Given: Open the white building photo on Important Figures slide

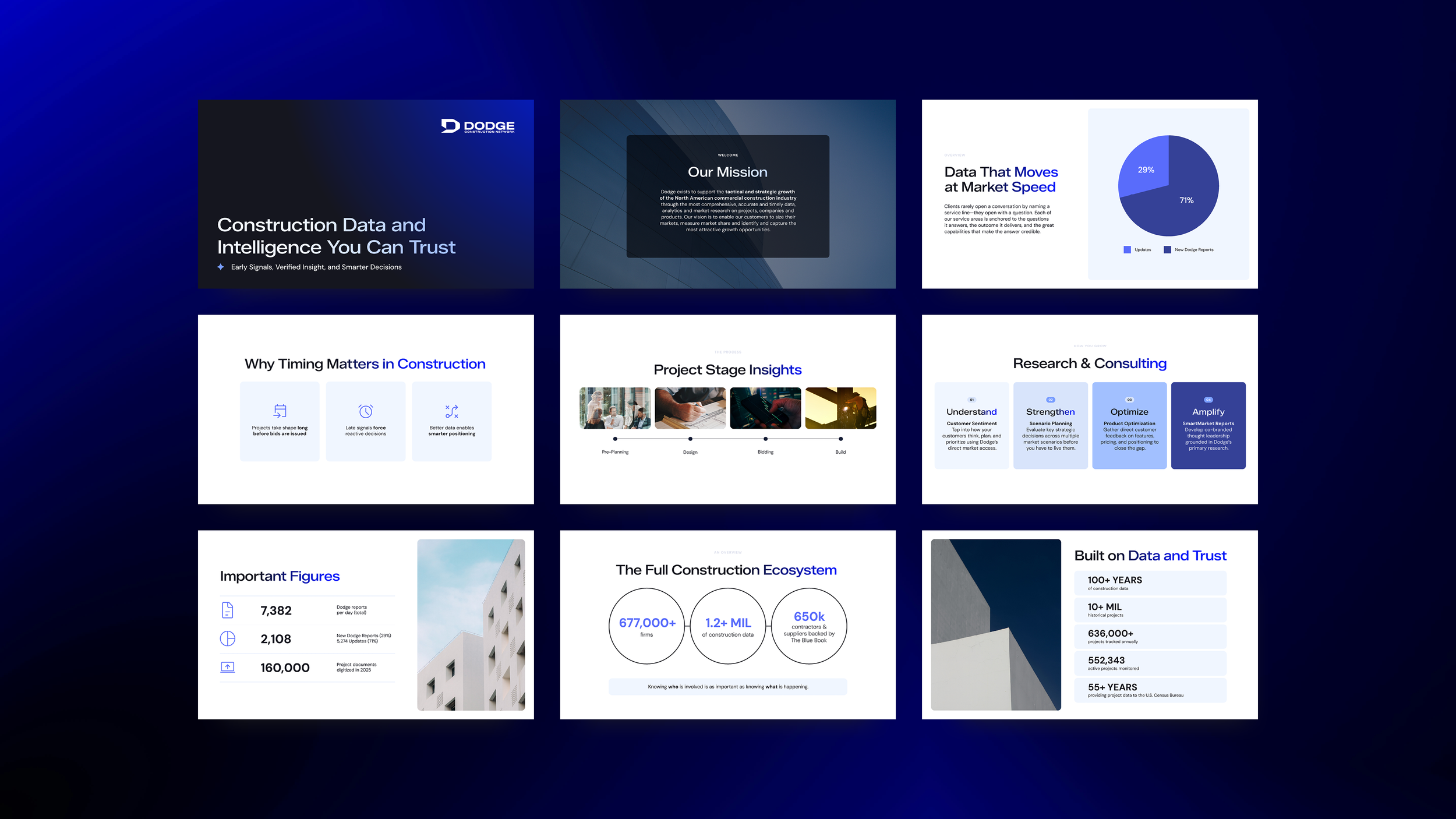Looking at the screenshot, I should [x=471, y=624].
